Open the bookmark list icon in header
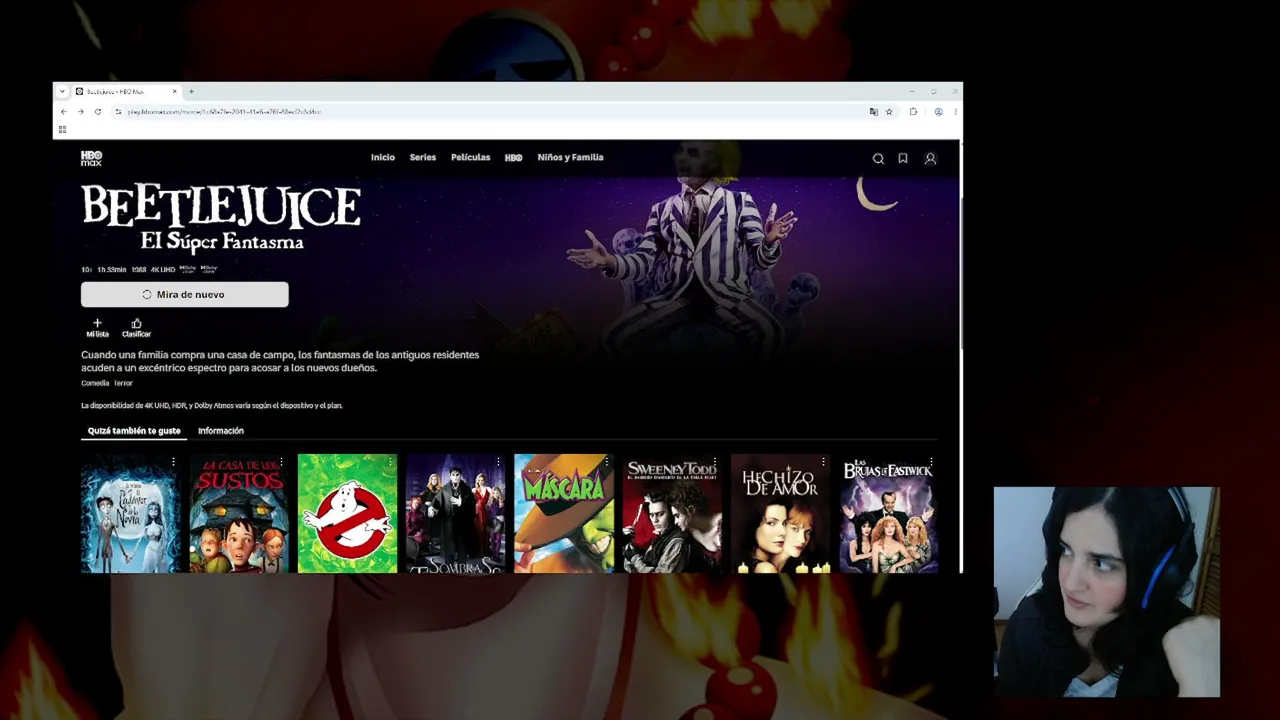The image size is (1280, 720). 903,158
